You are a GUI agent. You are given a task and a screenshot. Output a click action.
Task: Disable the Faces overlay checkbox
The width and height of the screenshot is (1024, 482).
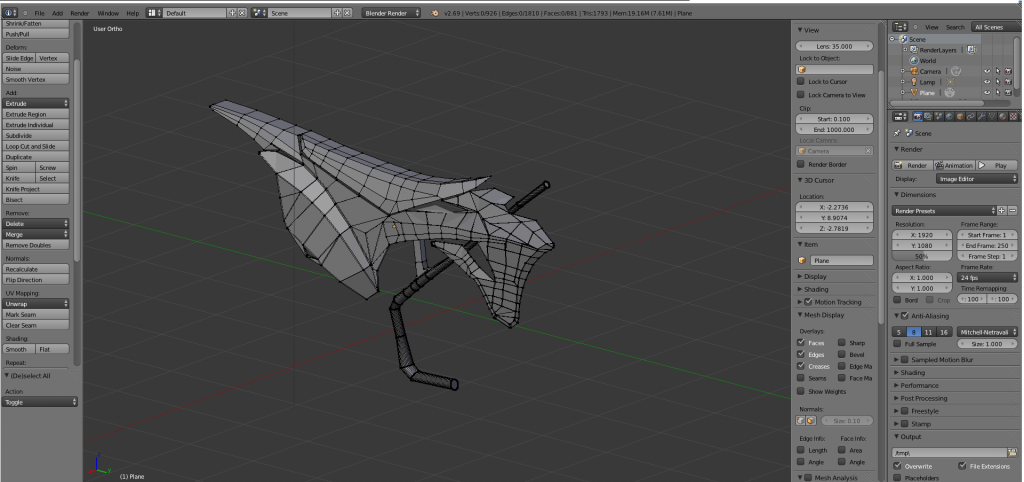pos(801,342)
